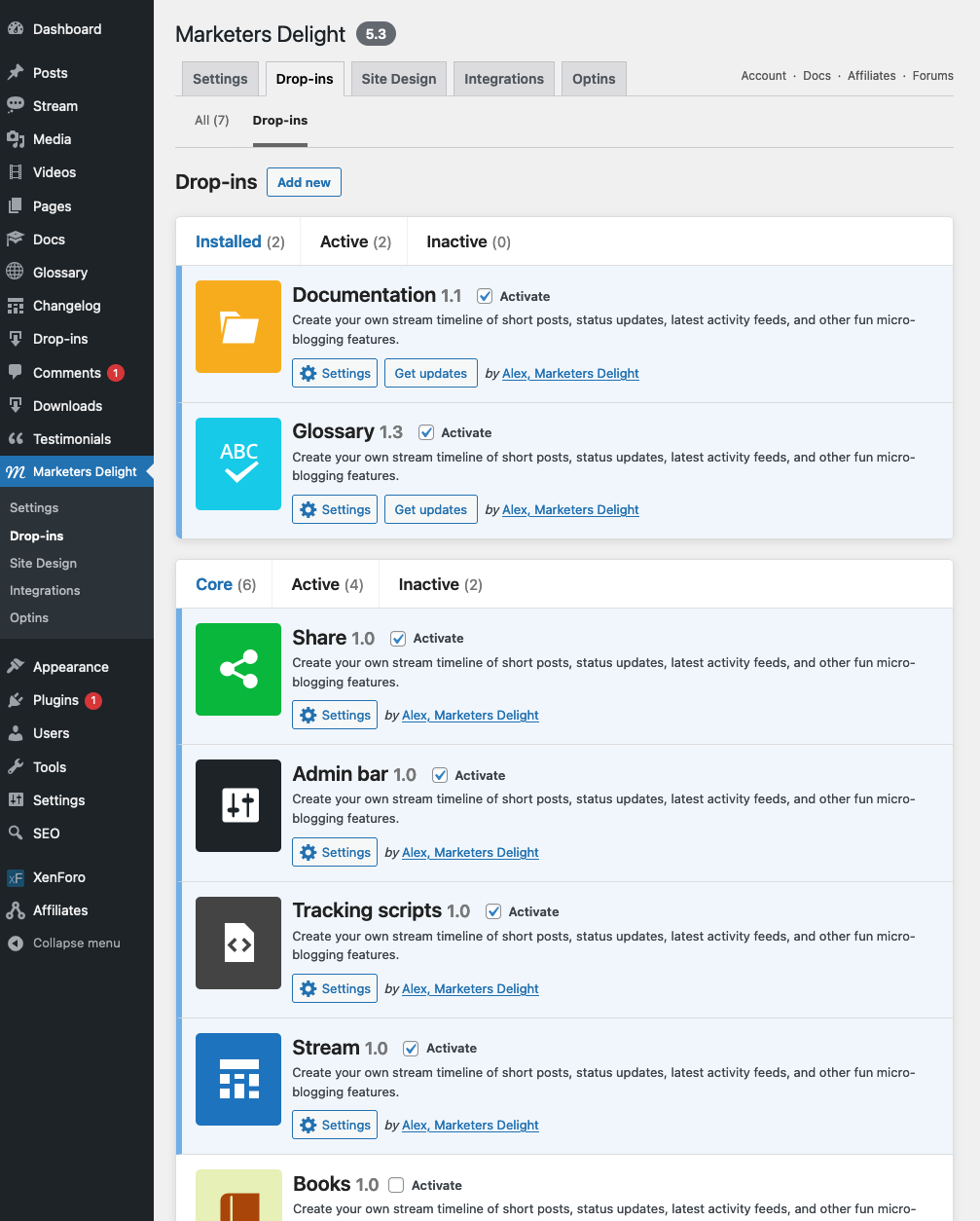This screenshot has height=1221, width=980.
Task: Select the All (7) filter
Action: (x=212, y=121)
